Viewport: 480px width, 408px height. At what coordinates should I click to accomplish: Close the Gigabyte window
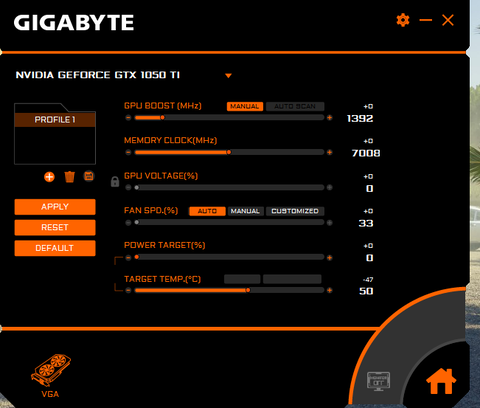click(x=448, y=20)
